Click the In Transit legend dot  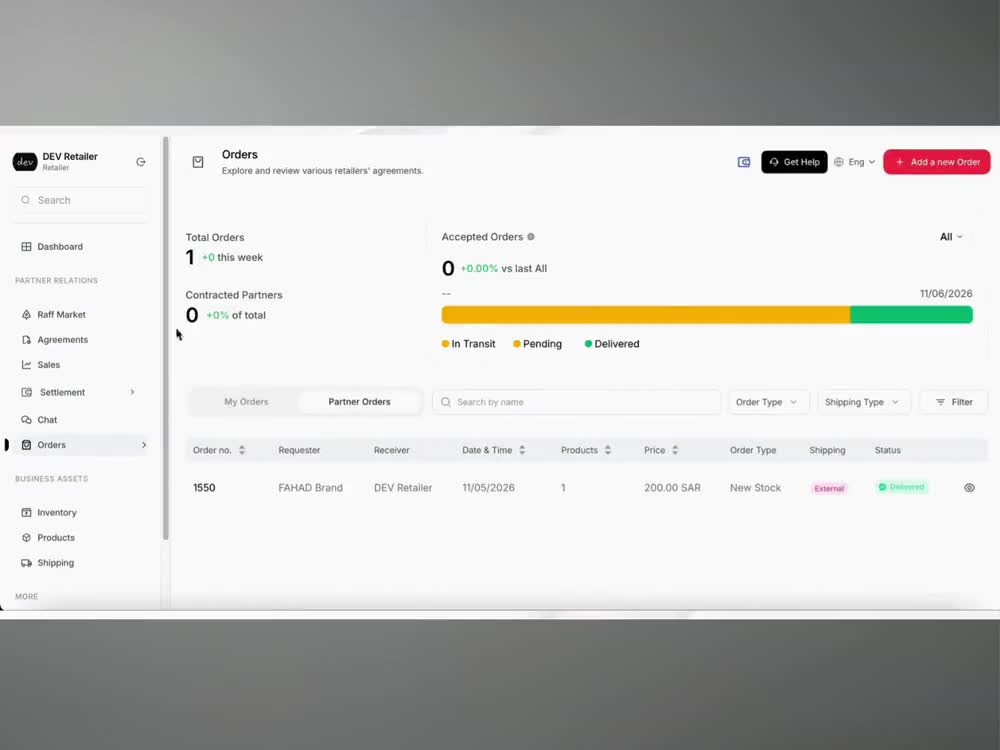click(445, 344)
